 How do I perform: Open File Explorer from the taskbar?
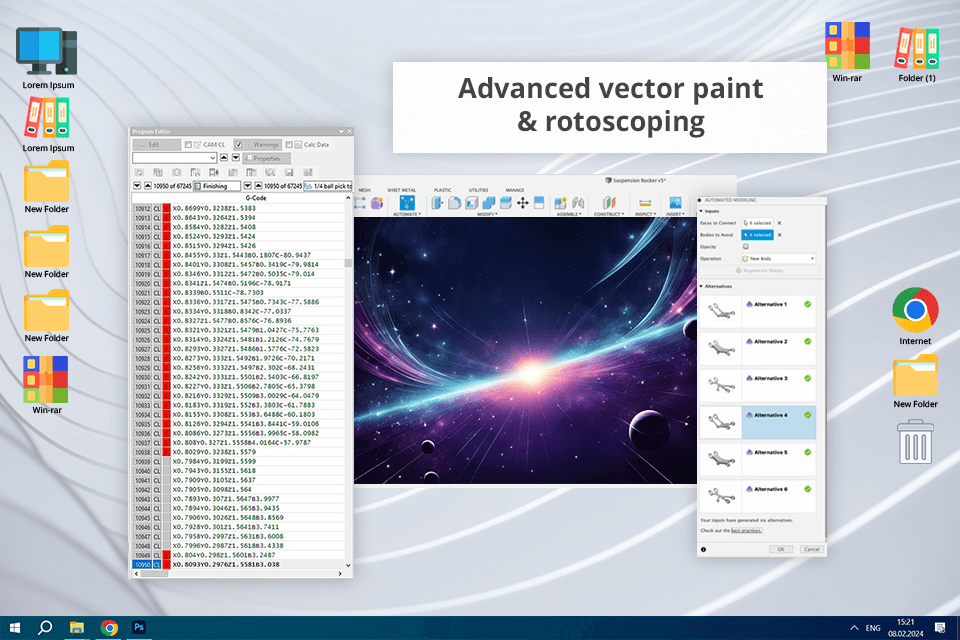pyautogui.click(x=77, y=628)
